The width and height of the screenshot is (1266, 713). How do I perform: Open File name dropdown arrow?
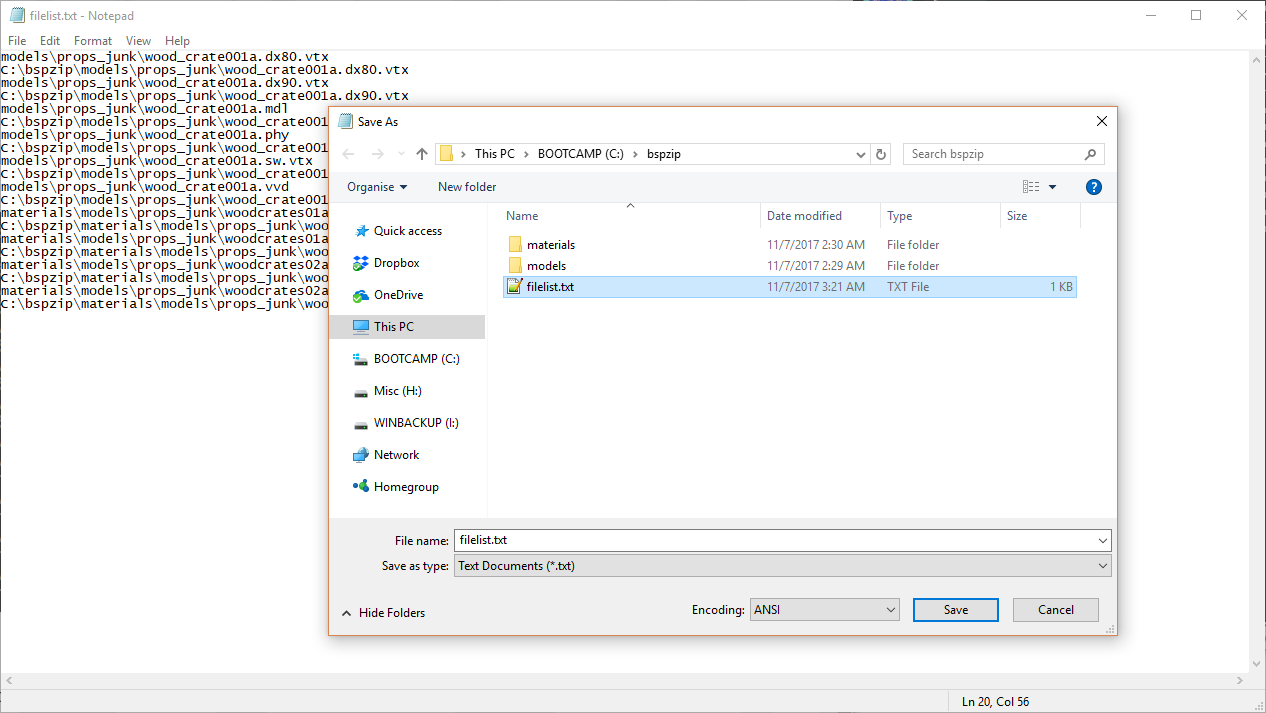coord(1102,540)
